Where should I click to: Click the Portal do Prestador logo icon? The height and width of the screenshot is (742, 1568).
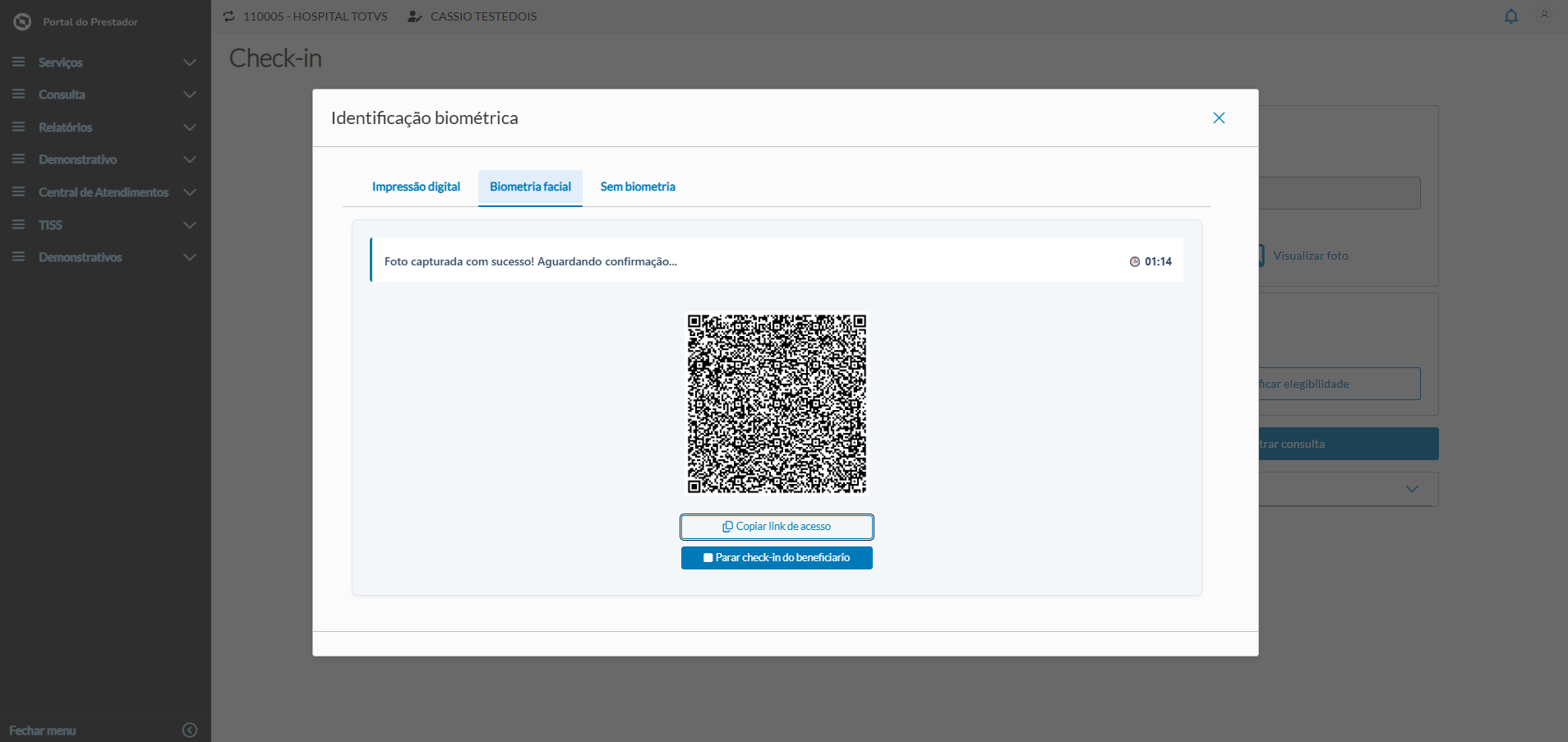click(x=22, y=21)
